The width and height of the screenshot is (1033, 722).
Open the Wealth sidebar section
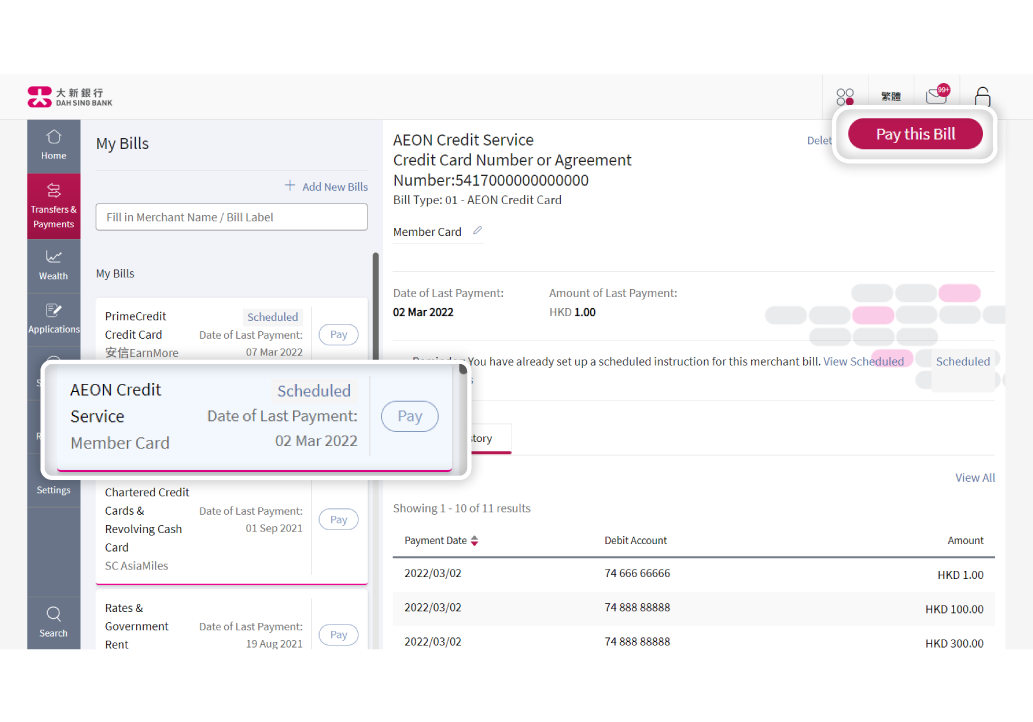pyautogui.click(x=53, y=265)
